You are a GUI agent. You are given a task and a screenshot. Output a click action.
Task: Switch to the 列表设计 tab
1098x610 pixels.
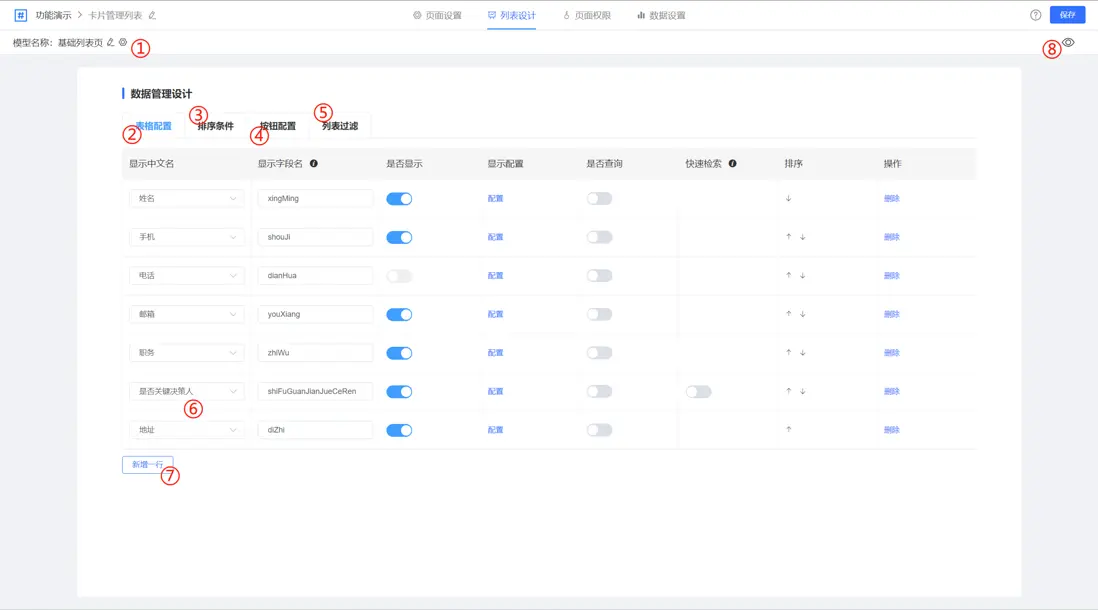[x=512, y=15]
